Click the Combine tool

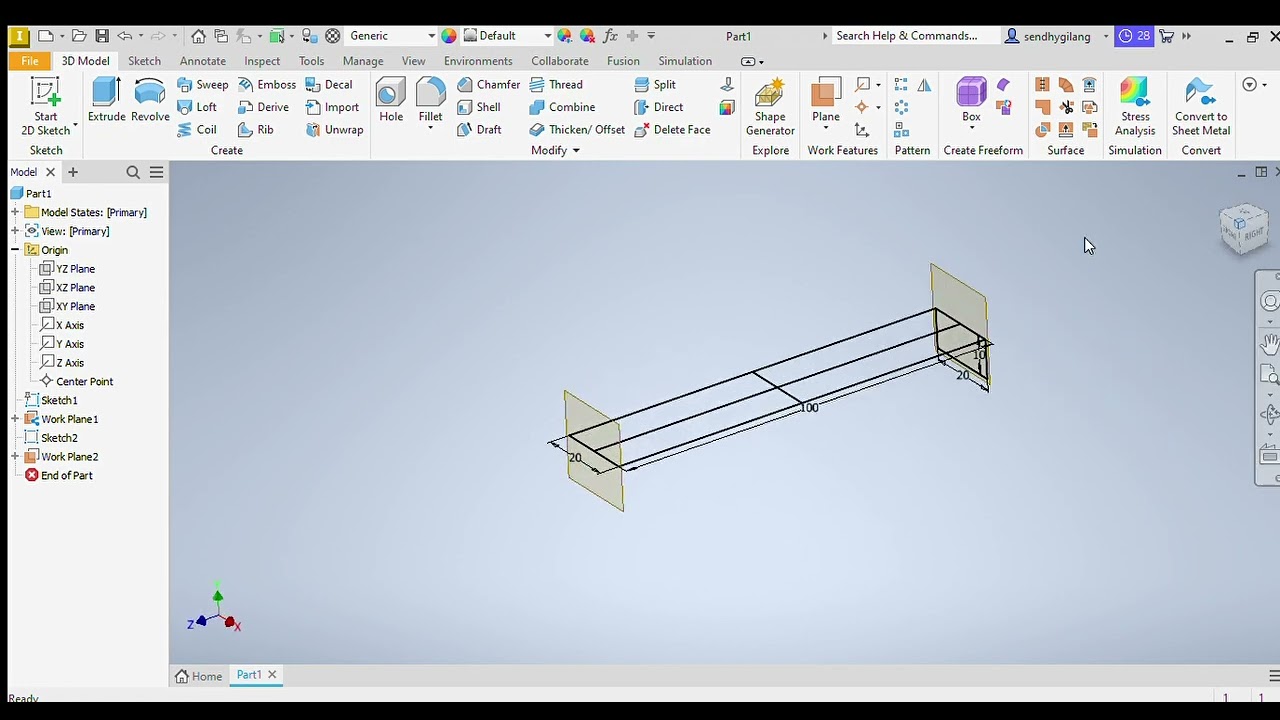pyautogui.click(x=562, y=107)
